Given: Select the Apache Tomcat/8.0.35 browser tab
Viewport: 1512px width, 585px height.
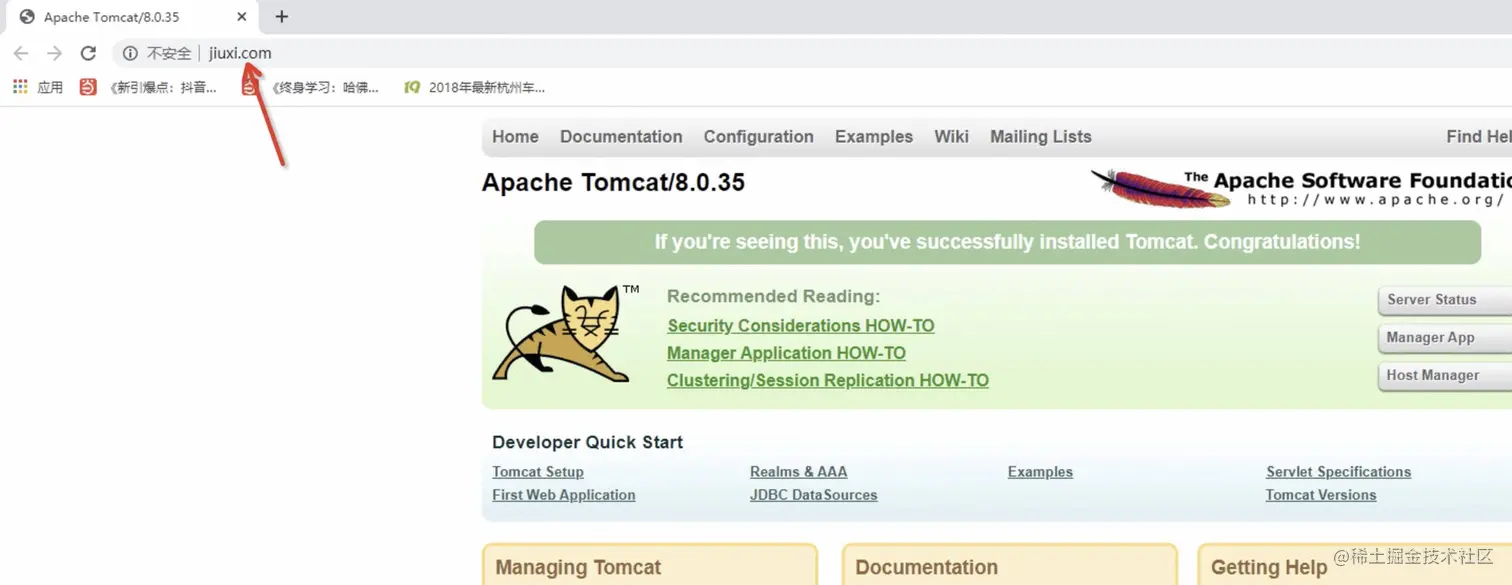Looking at the screenshot, I should [130, 17].
